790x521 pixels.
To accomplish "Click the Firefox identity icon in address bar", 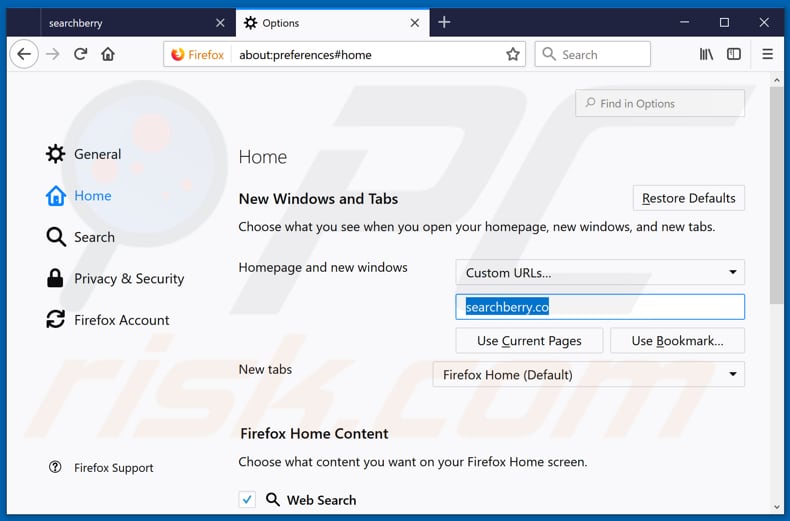I will pos(198,54).
